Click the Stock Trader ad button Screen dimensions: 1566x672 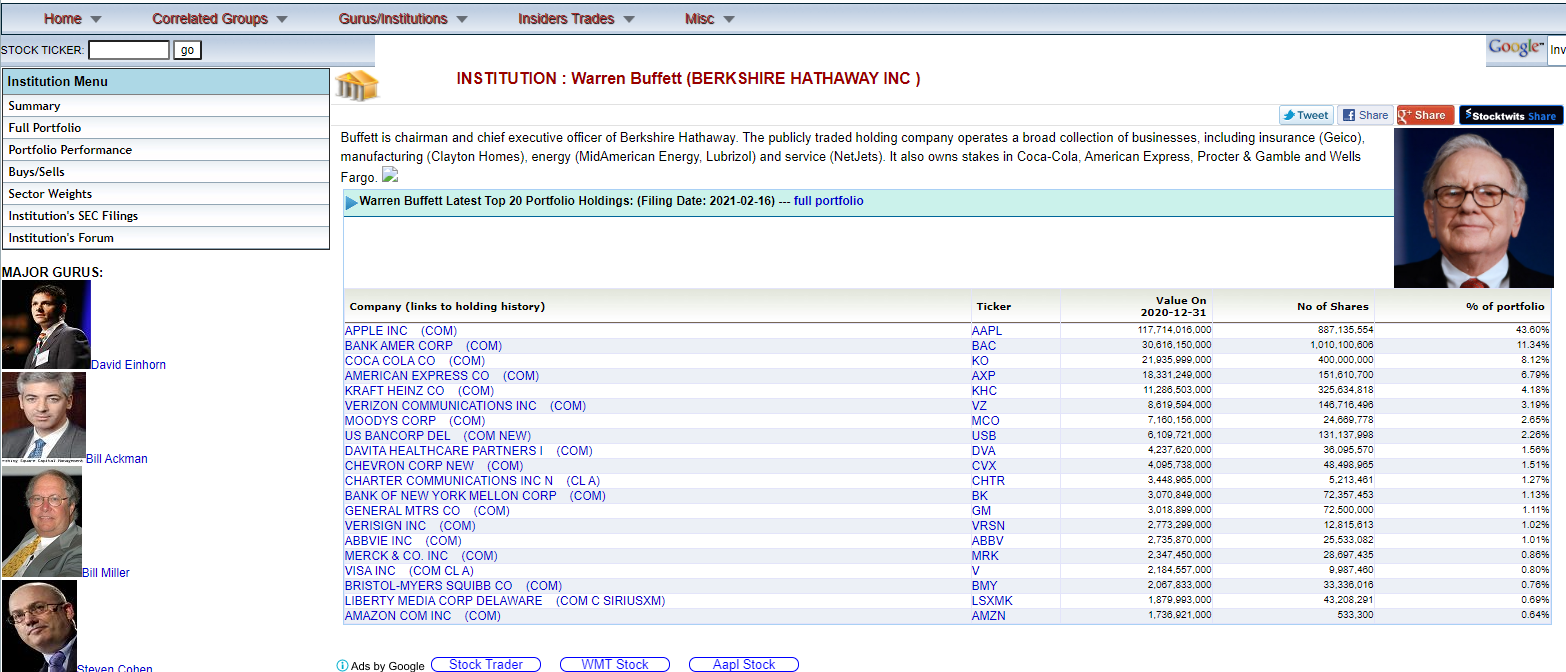click(486, 665)
